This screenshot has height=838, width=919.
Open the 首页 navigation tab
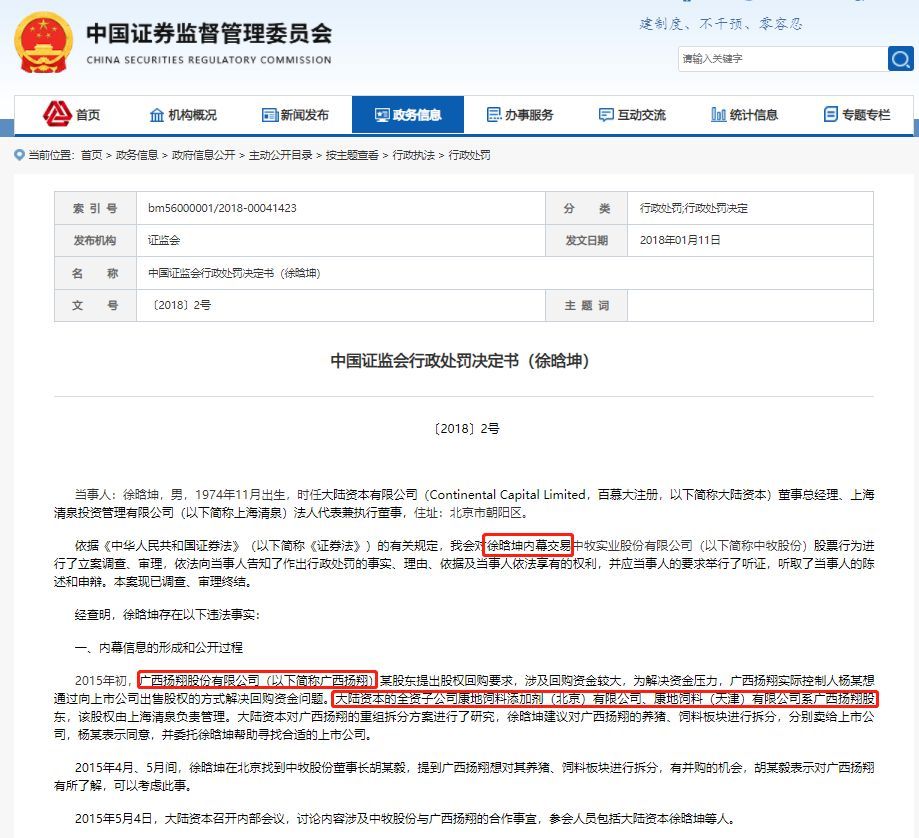pyautogui.click(x=88, y=115)
